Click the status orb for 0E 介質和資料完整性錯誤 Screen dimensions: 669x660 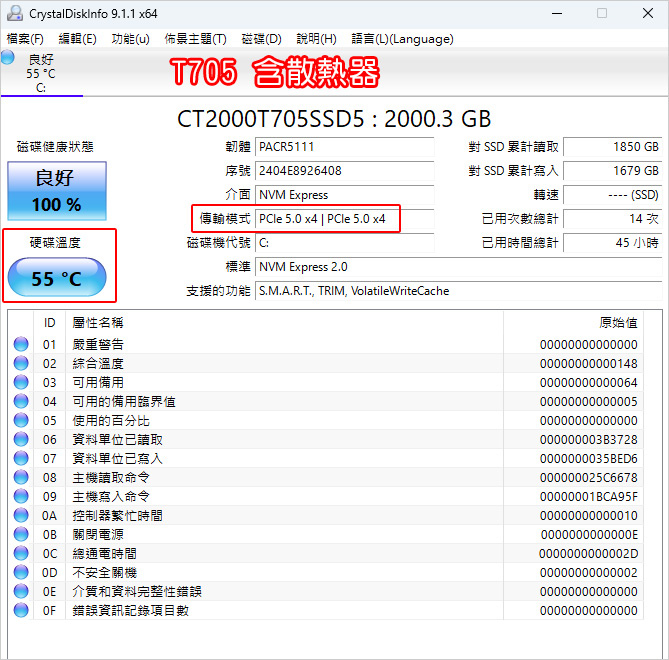tap(21, 591)
